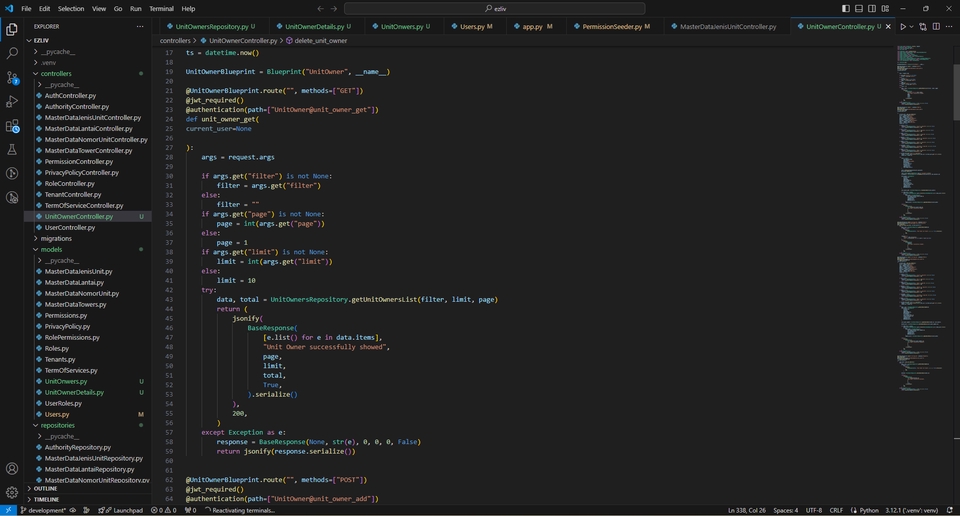Viewport: 960px width, 516px height.
Task: Toggle the secondary side bar visibility
Action: tap(872, 9)
